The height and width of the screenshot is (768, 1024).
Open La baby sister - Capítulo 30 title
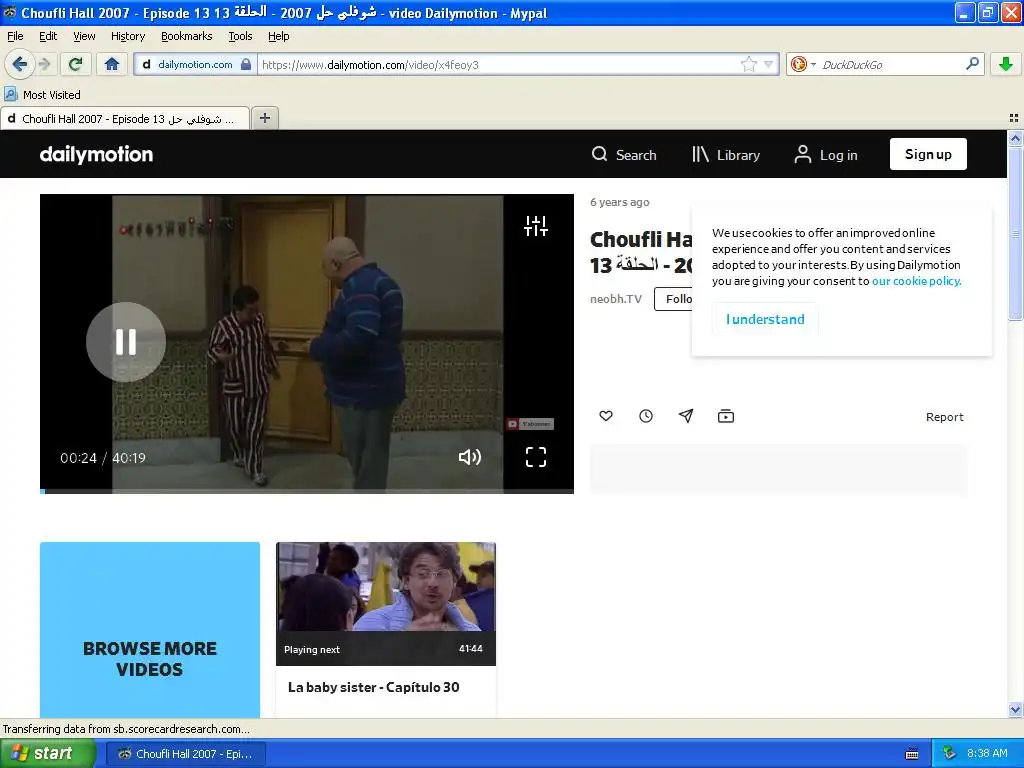[374, 687]
